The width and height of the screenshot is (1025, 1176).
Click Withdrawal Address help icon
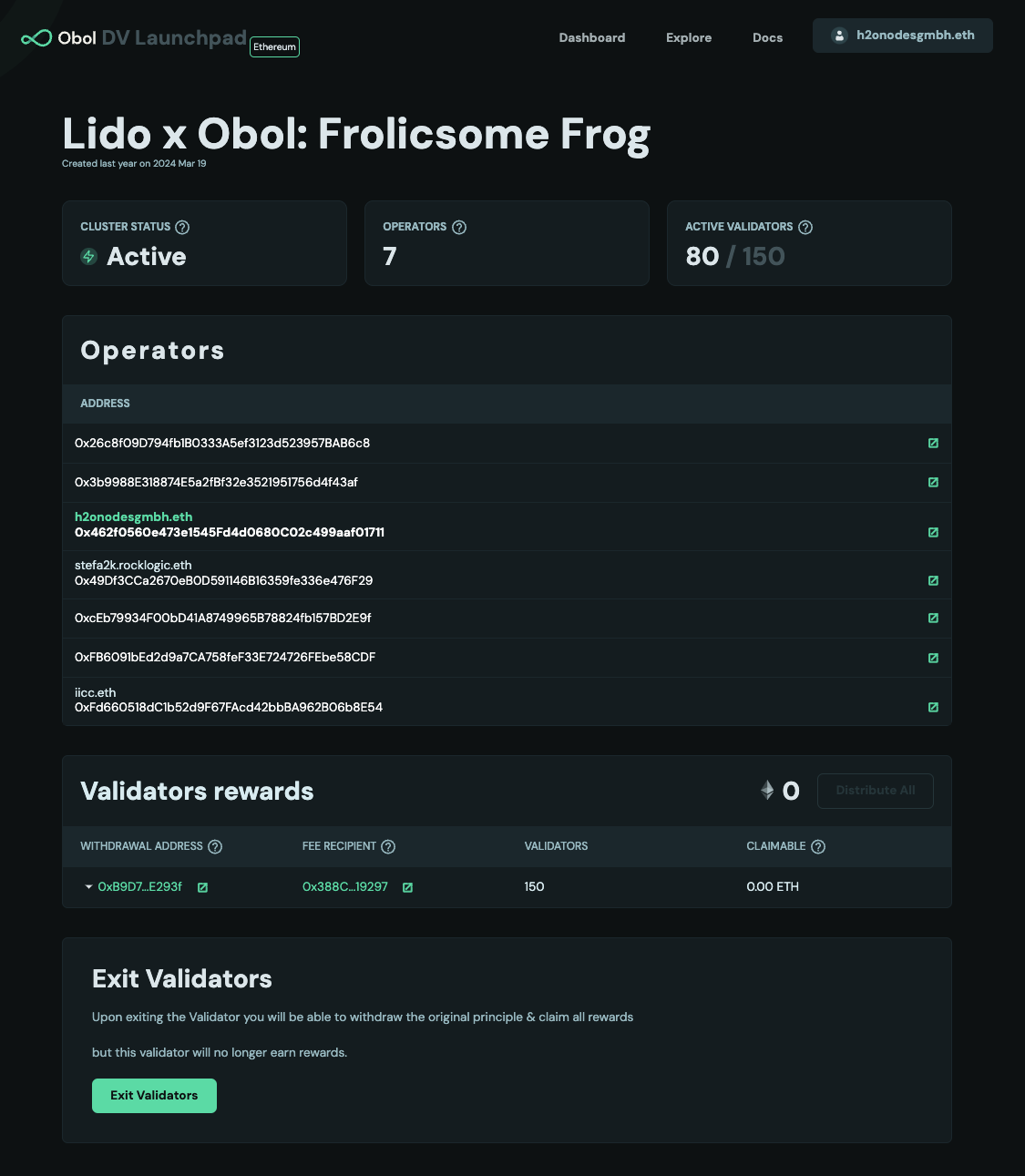click(215, 846)
